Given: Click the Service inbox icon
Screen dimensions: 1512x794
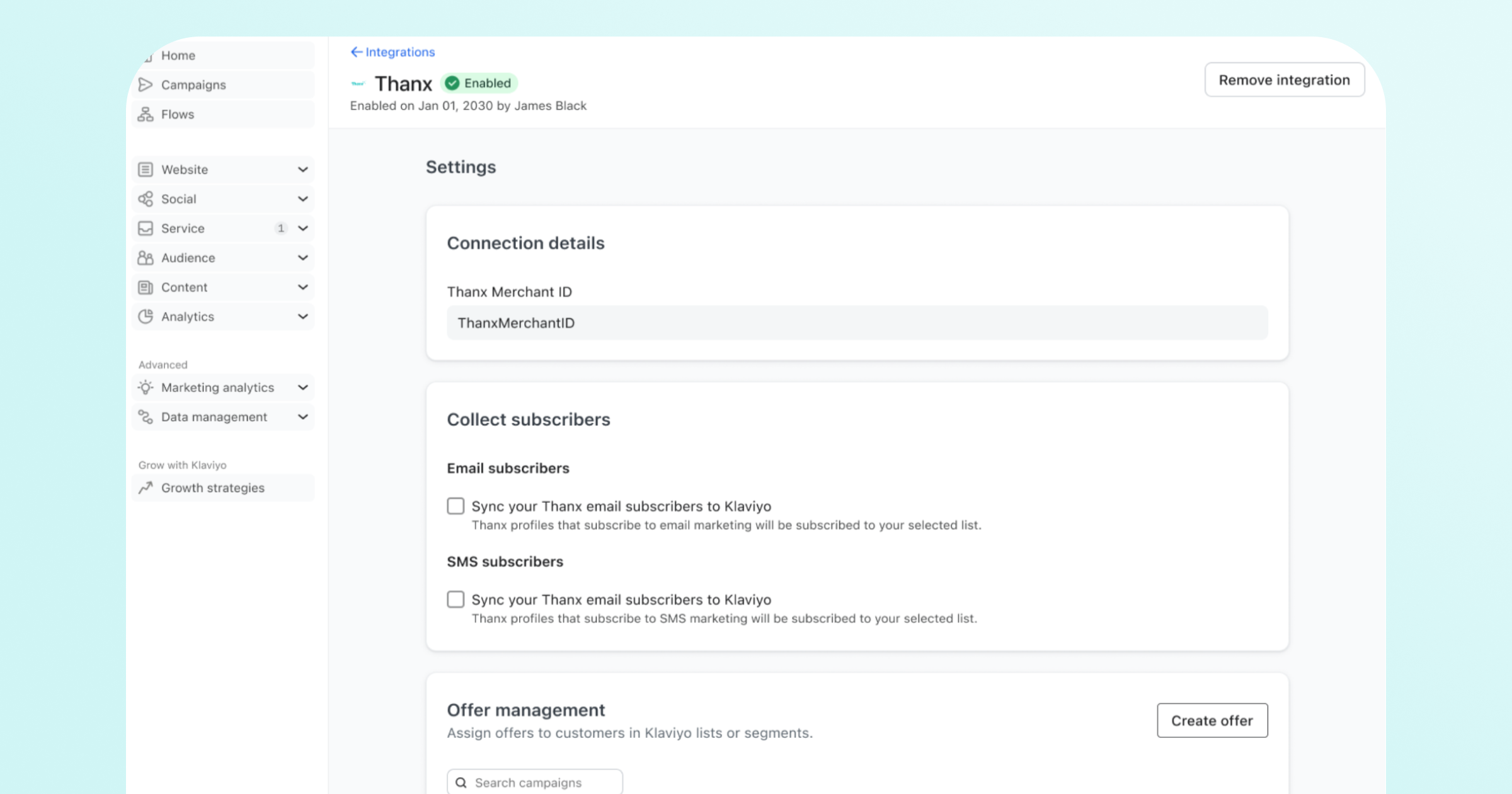Looking at the screenshot, I should pyautogui.click(x=146, y=228).
